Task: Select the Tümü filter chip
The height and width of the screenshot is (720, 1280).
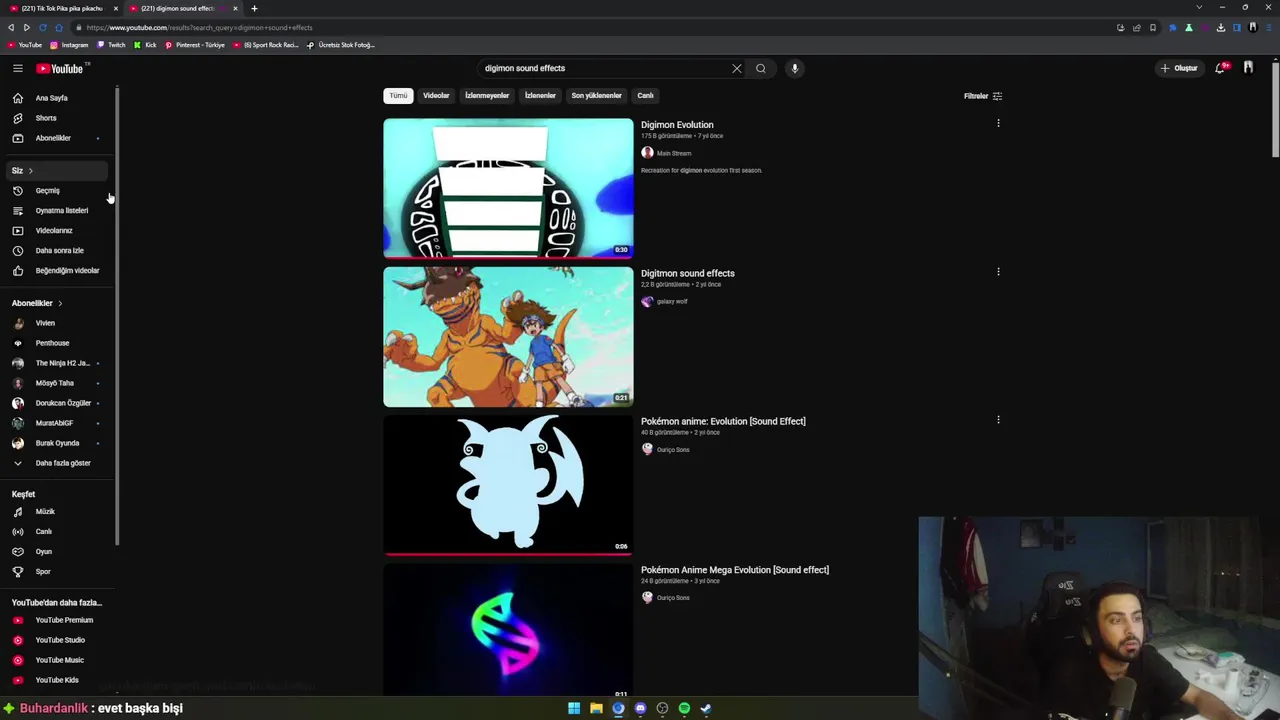Action: coord(398,96)
